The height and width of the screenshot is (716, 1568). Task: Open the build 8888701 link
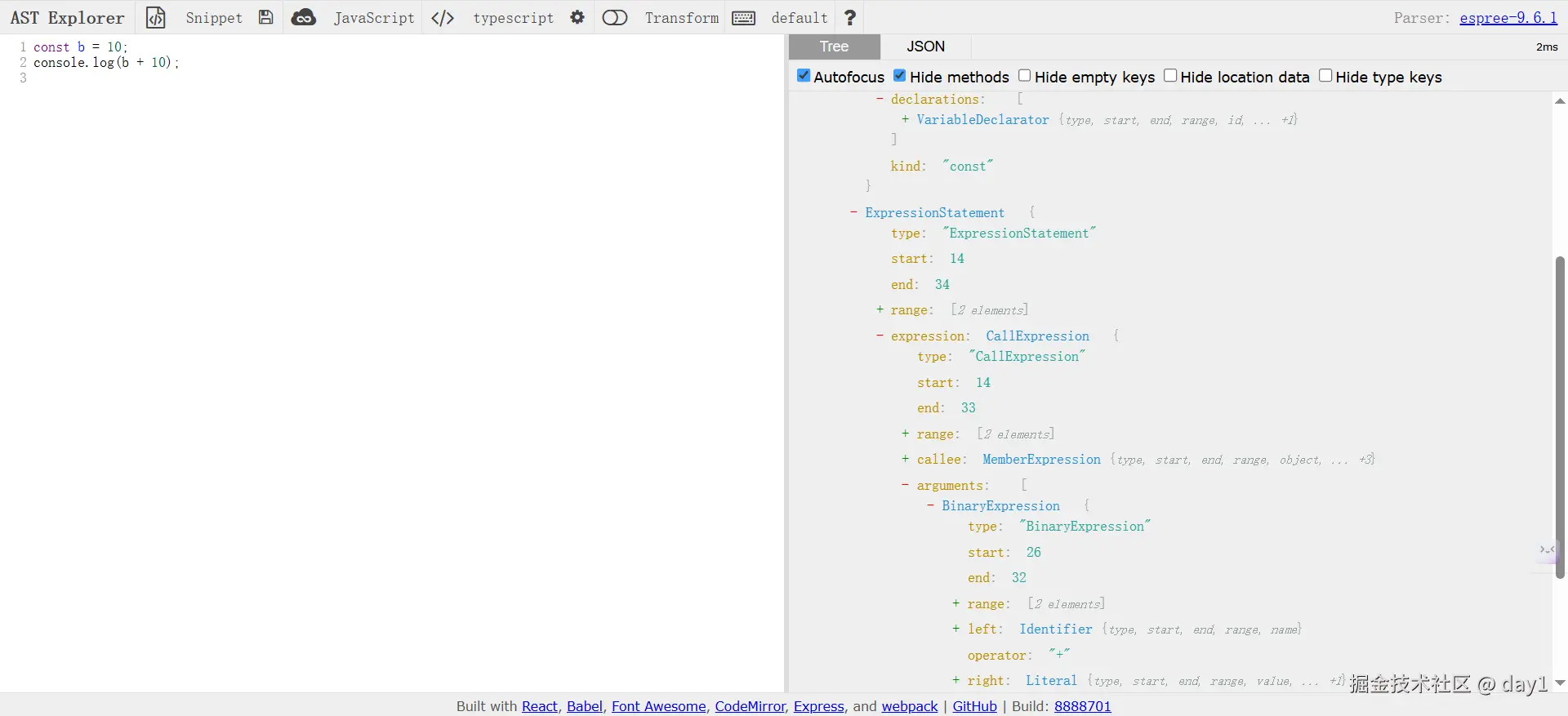tap(1083, 706)
